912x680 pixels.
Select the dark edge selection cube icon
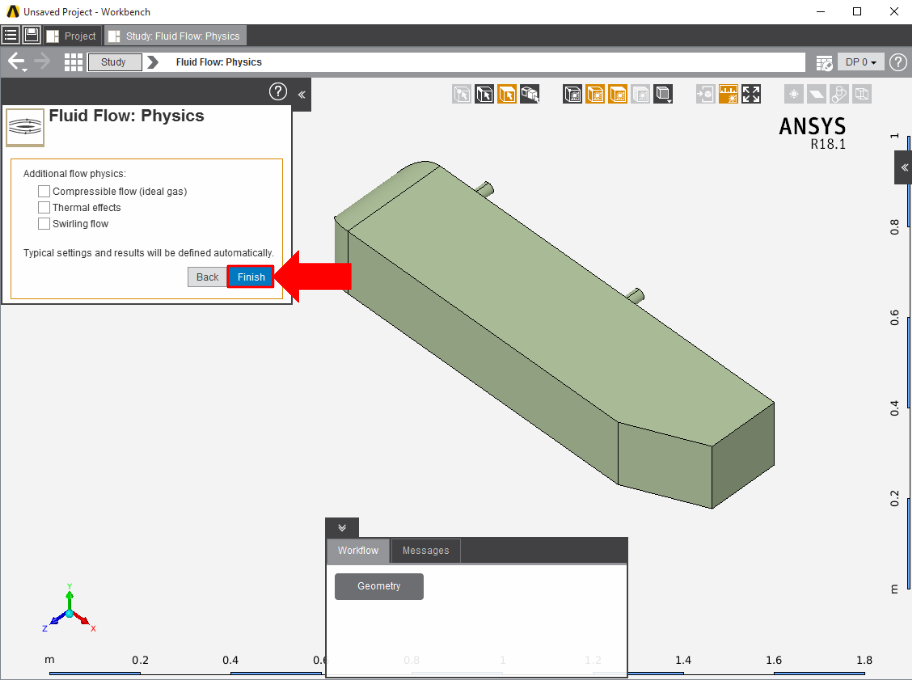484,94
